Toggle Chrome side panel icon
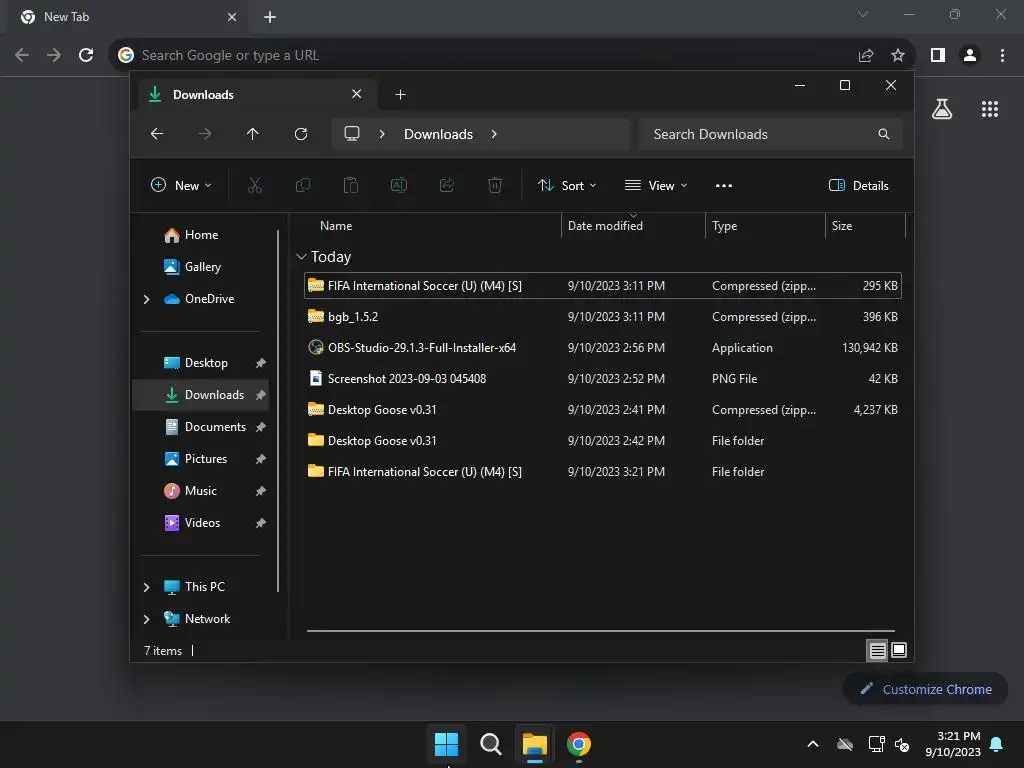This screenshot has width=1024, height=768. 938,56
